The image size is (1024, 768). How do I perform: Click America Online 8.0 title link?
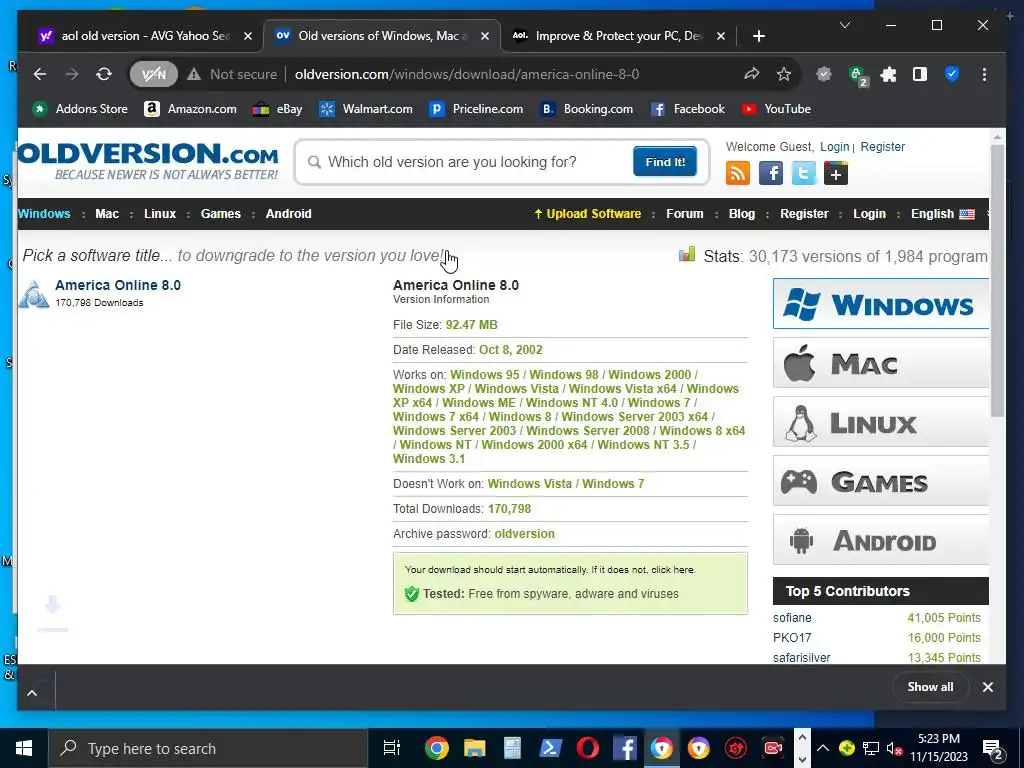(x=118, y=285)
